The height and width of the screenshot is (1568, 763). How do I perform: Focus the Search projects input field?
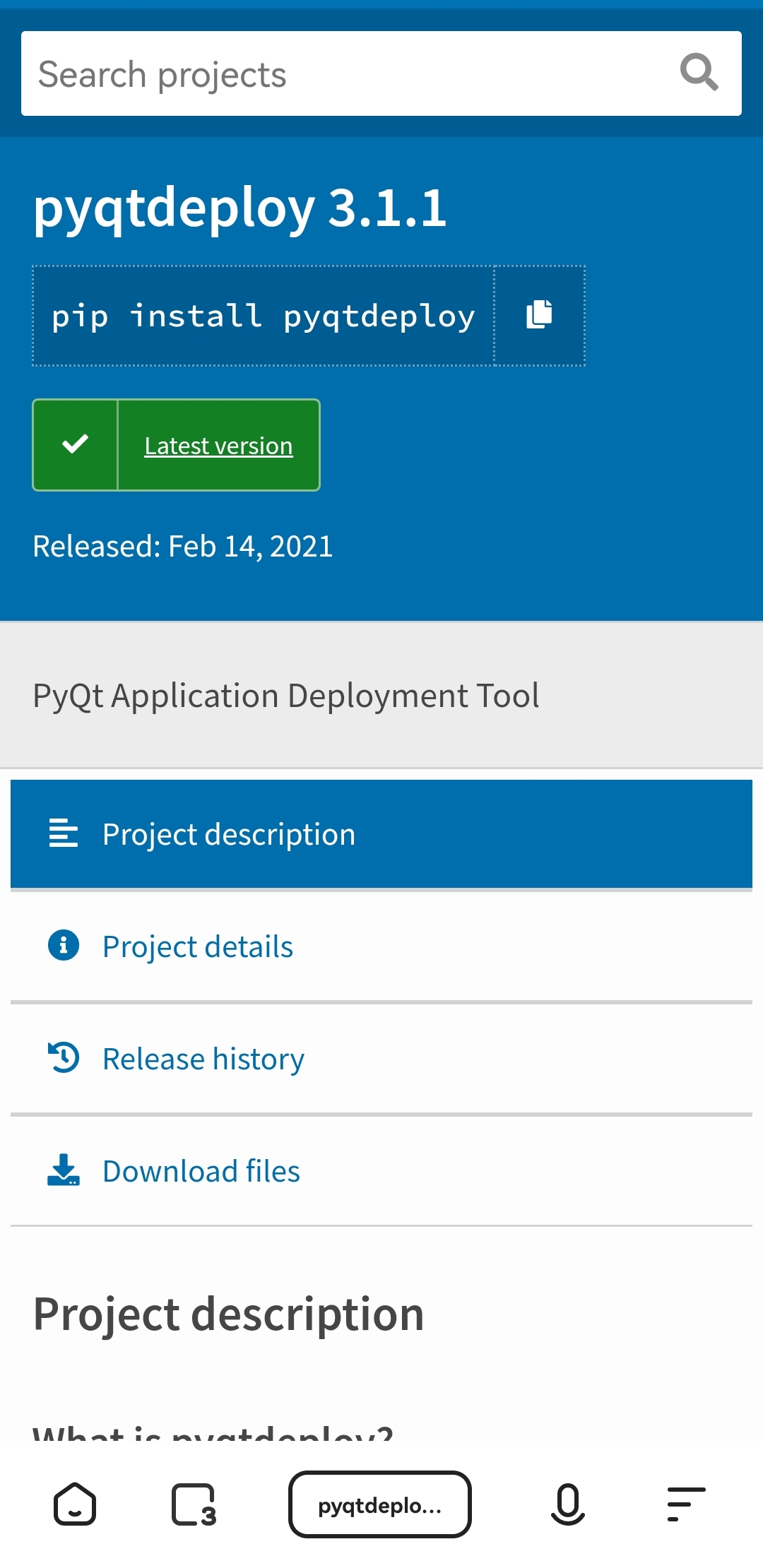point(339,74)
